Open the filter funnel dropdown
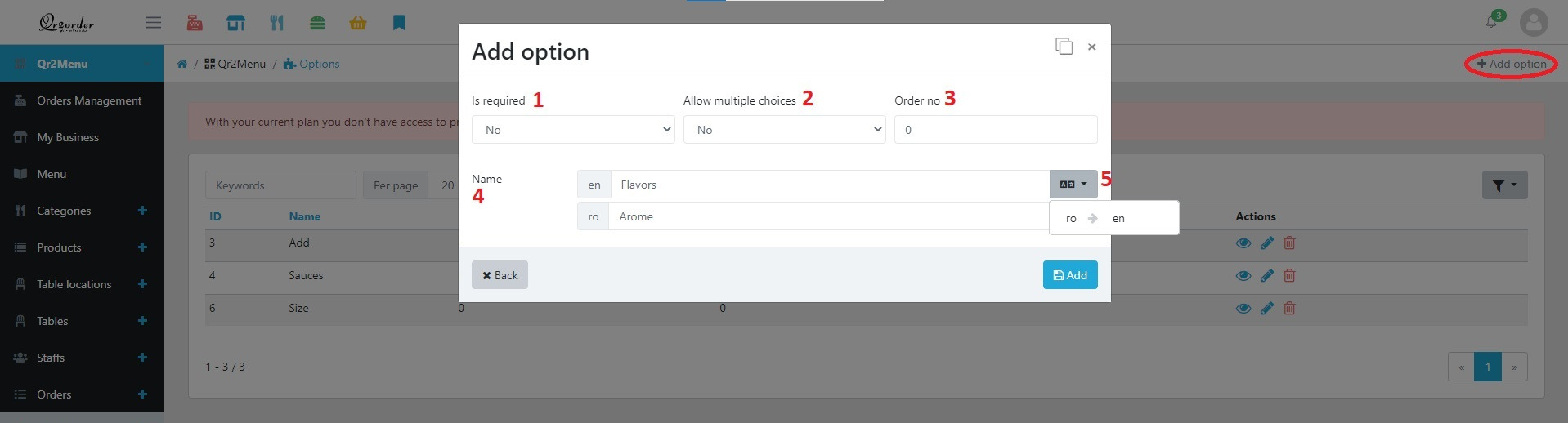 tap(1504, 185)
